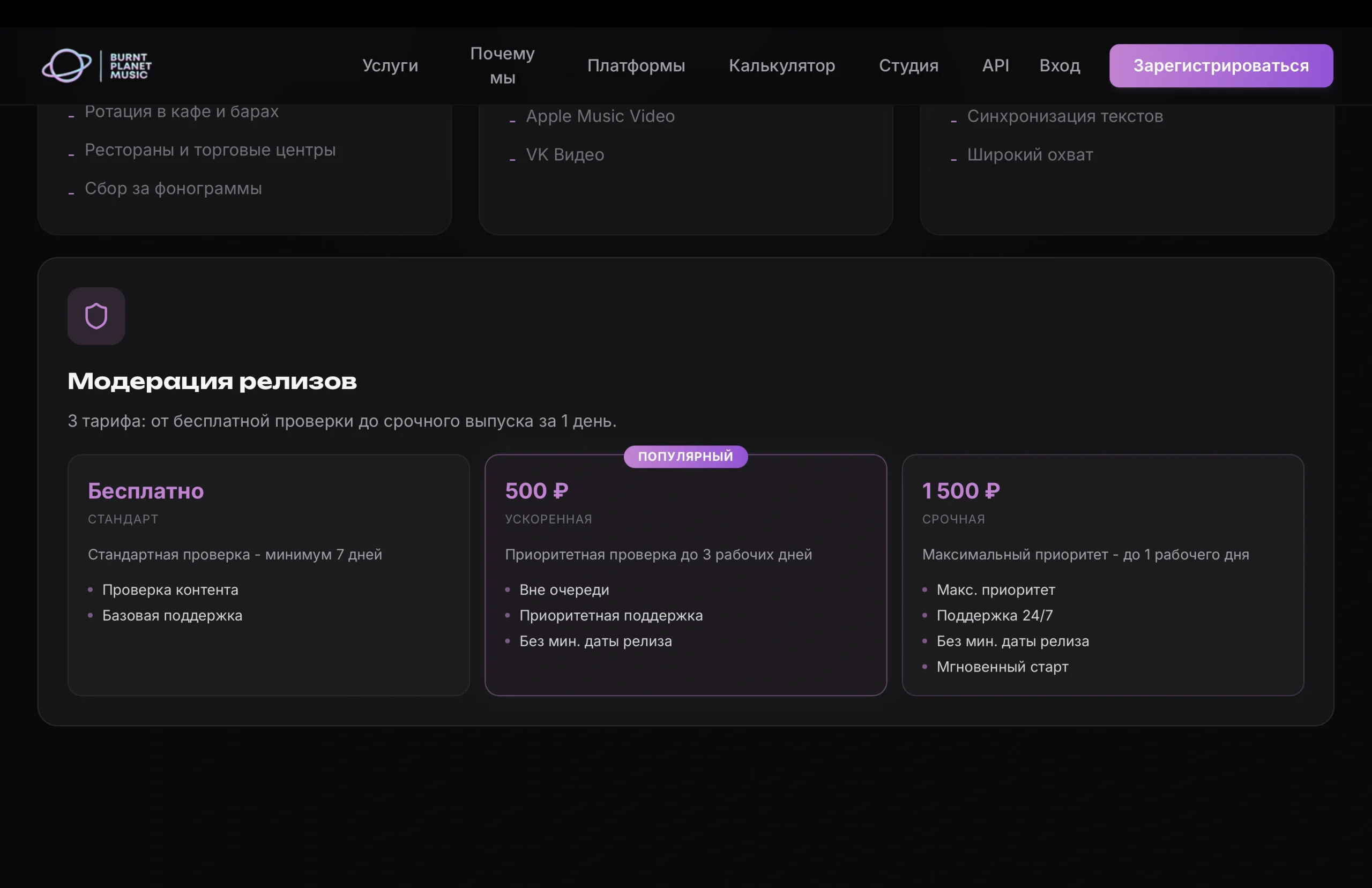The height and width of the screenshot is (888, 1372).
Task: Click the ПОПУЛЯРНЫЙ badge
Action: 685,456
